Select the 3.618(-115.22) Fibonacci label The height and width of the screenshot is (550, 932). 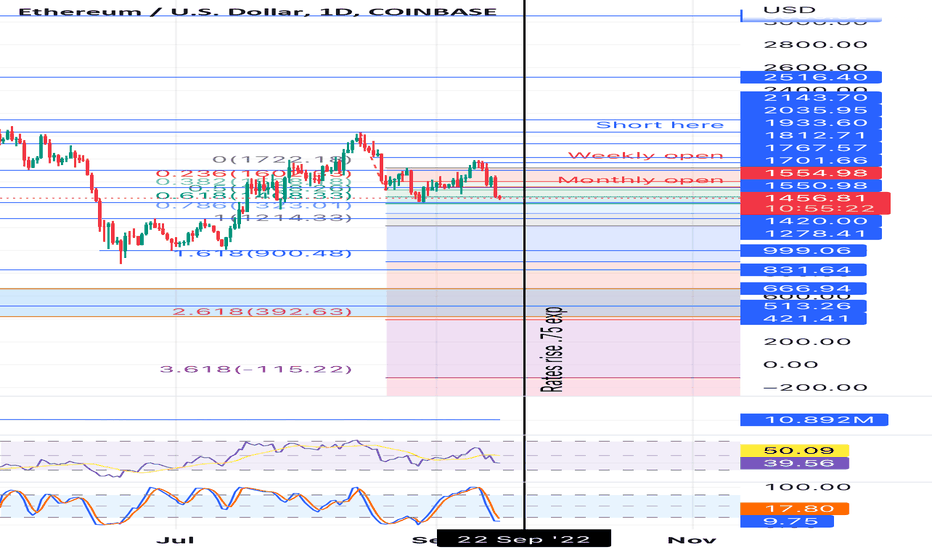pos(256,369)
